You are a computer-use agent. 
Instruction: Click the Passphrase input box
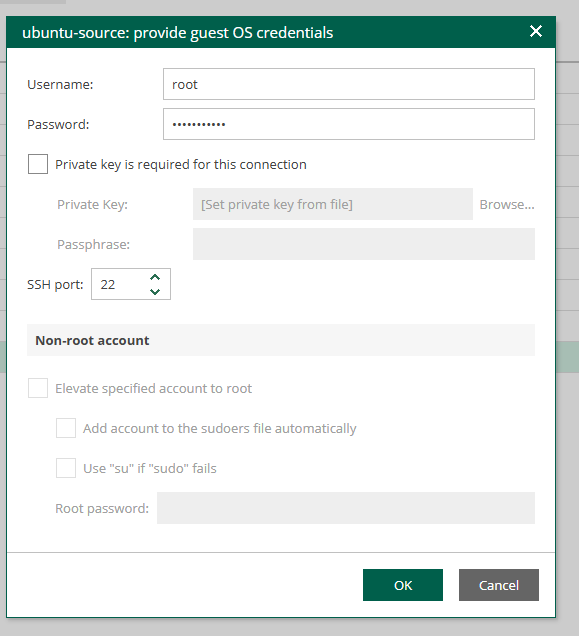click(x=364, y=244)
